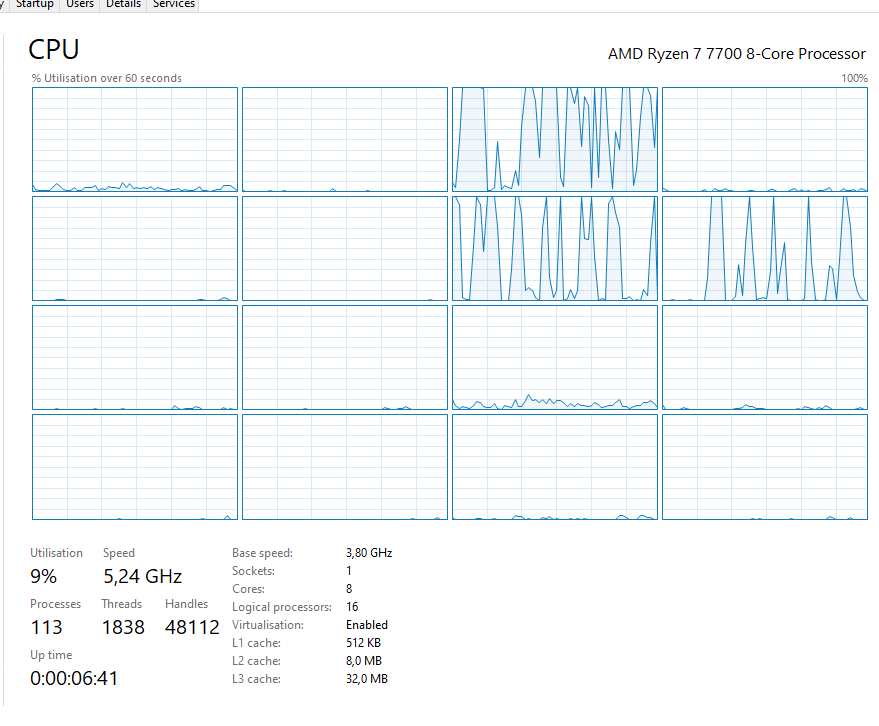The width and height of the screenshot is (879, 726).
Task: Select the 32,0 MB L3 cache value
Action: tap(367, 678)
